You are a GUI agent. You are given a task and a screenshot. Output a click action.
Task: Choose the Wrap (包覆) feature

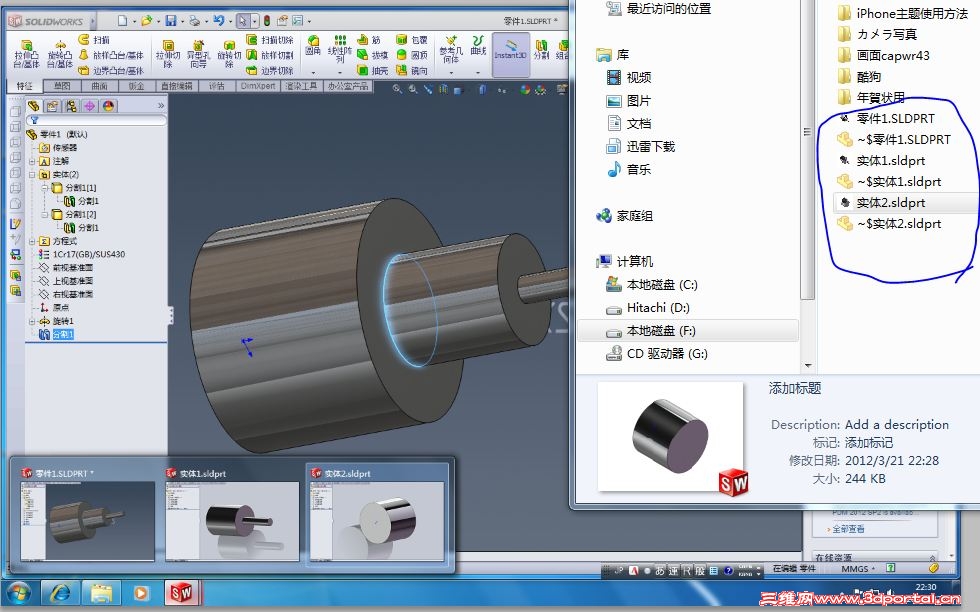tap(412, 40)
